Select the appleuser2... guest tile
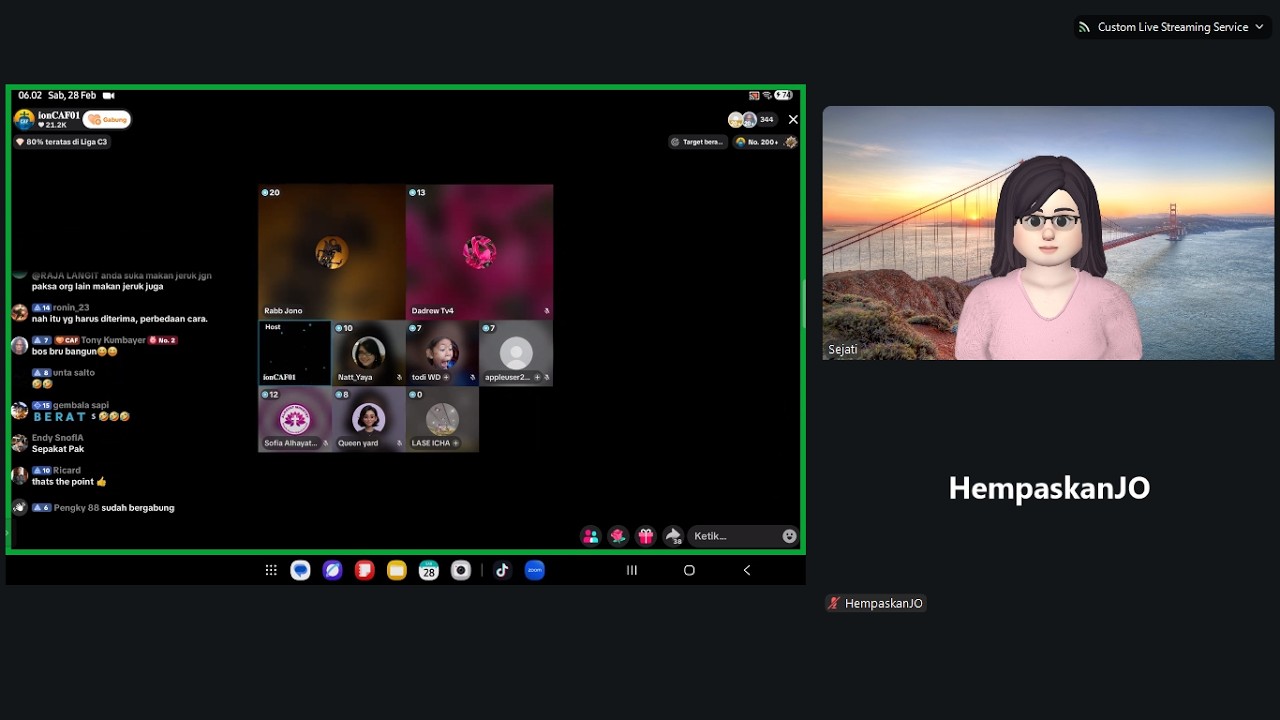1280x720 pixels. click(516, 353)
